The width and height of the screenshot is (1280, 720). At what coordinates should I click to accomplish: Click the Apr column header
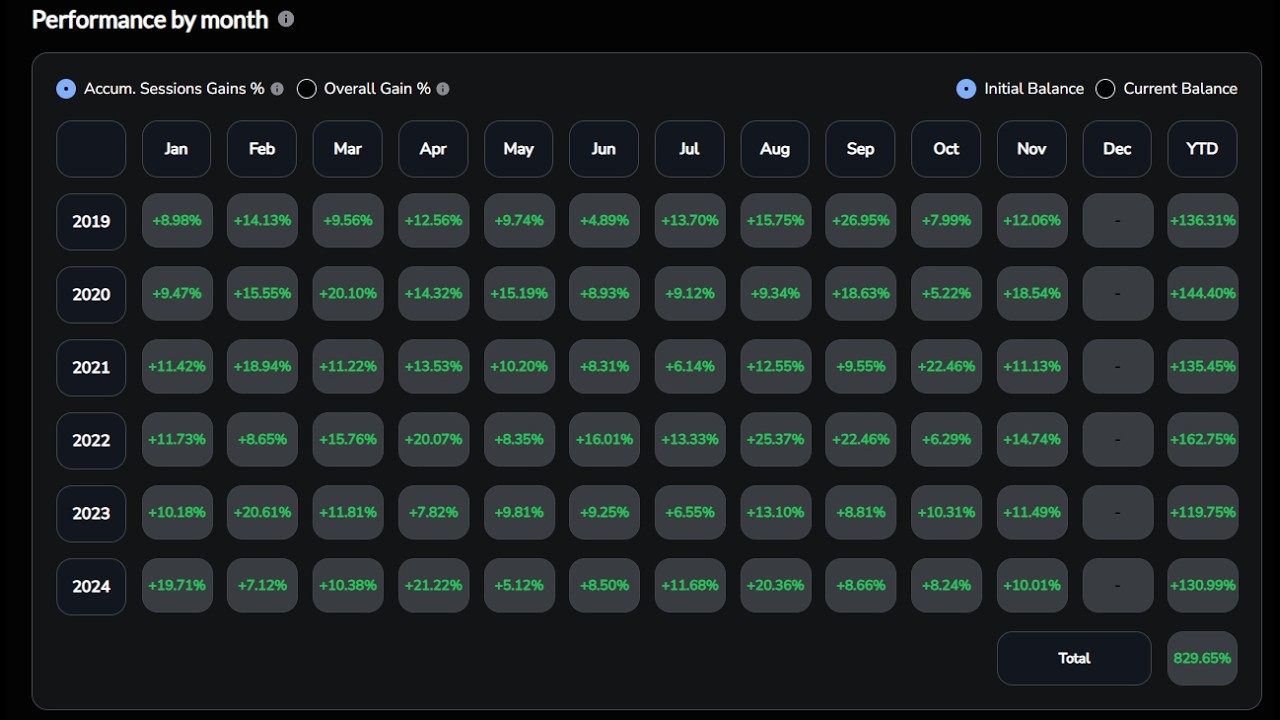[433, 149]
